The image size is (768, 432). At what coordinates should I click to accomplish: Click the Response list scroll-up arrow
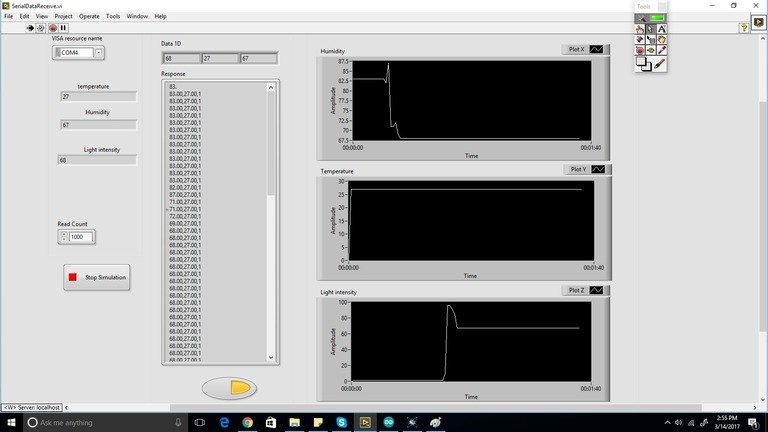[x=271, y=87]
